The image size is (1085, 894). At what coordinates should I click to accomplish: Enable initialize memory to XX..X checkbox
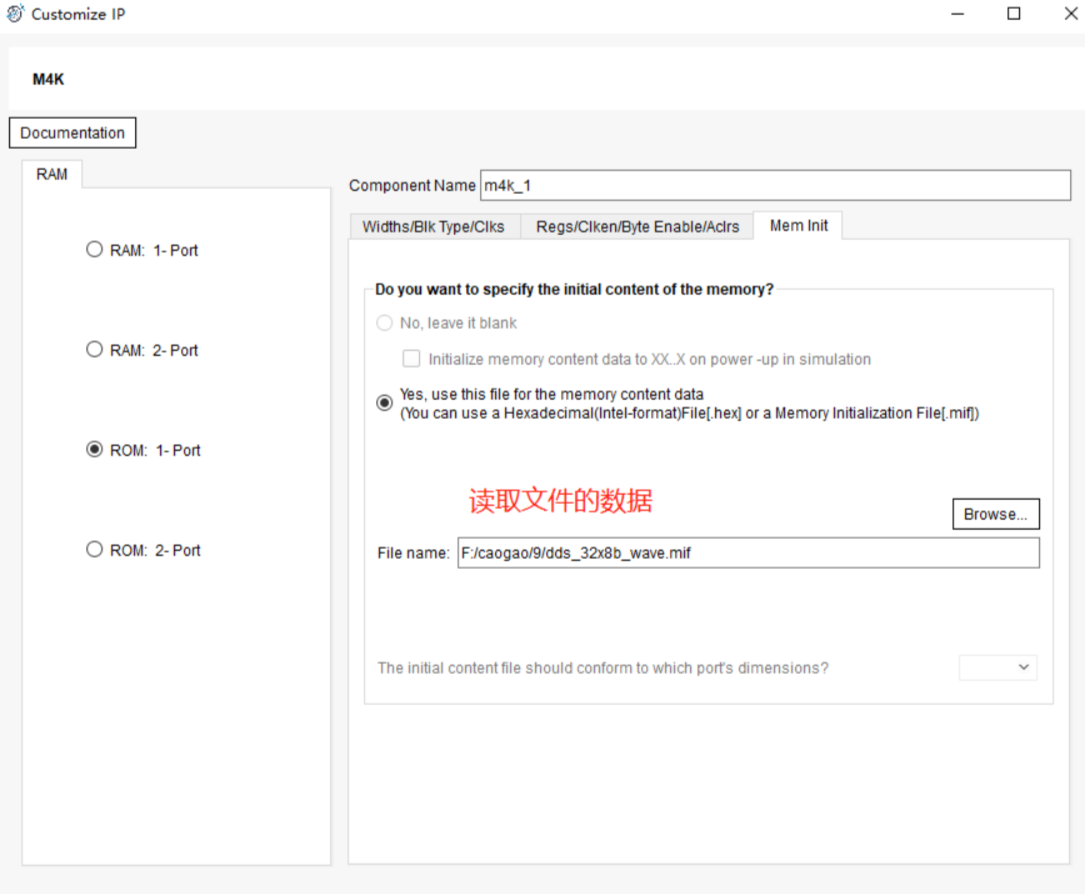(x=411, y=359)
